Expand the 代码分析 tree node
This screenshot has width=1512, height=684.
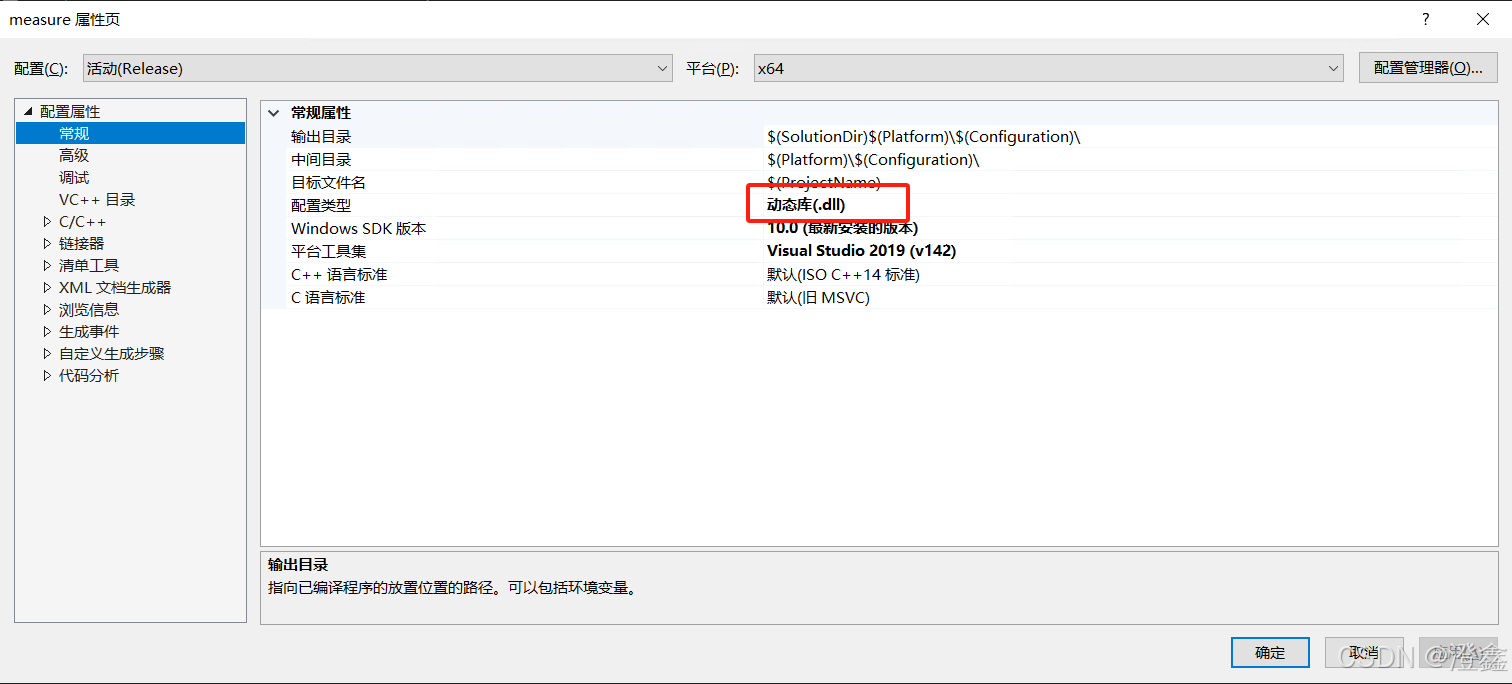point(47,375)
